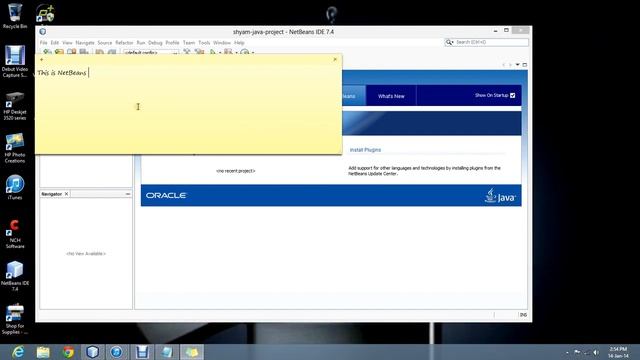Toggle Show On Startup checkbox
Screen dimensions: 640x360
[513, 96]
